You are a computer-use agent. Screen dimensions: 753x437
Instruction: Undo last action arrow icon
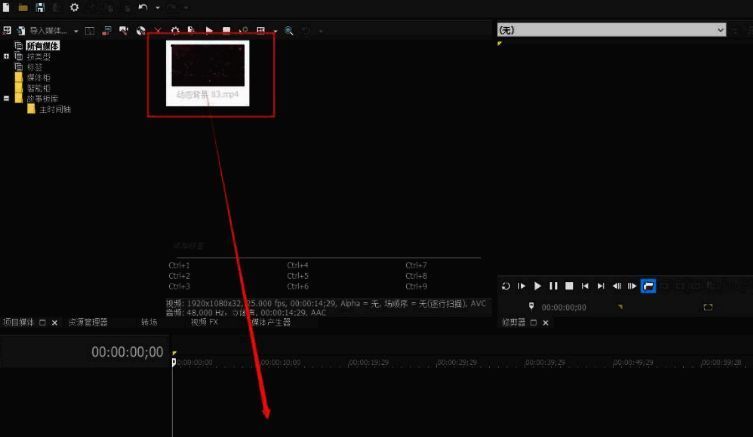[143, 7]
